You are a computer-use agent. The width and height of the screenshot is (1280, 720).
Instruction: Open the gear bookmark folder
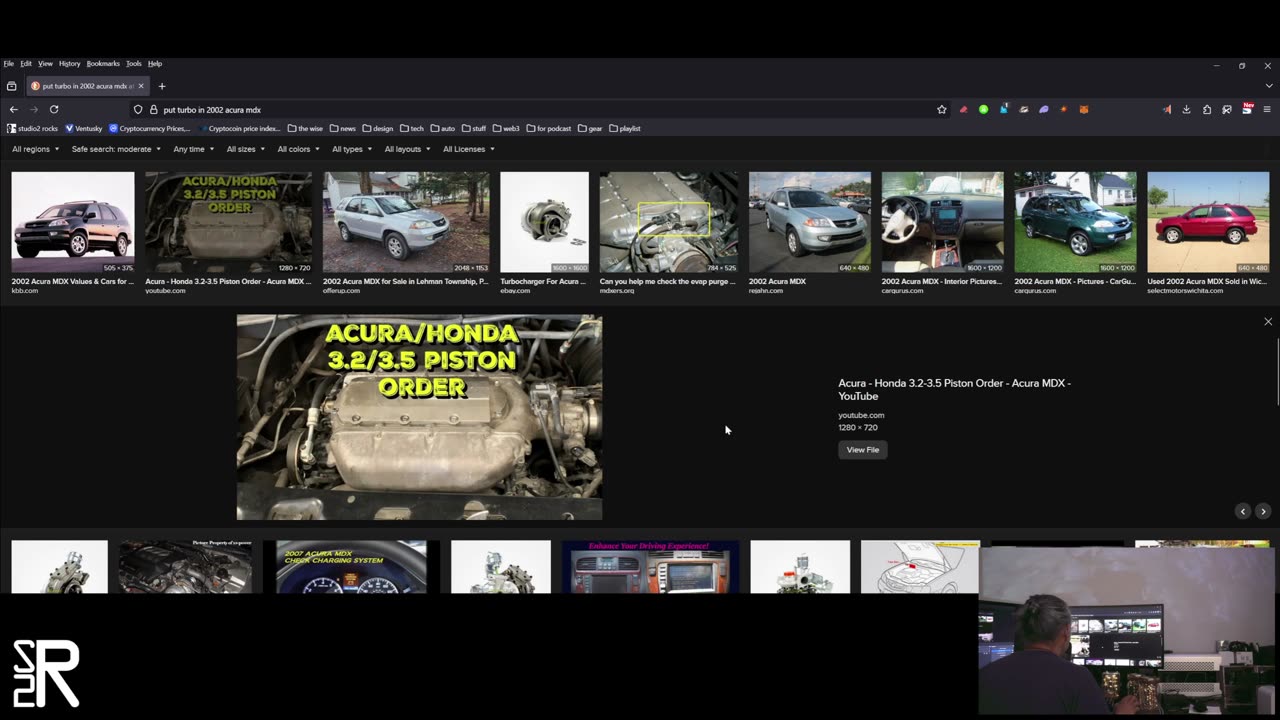pyautogui.click(x=590, y=128)
